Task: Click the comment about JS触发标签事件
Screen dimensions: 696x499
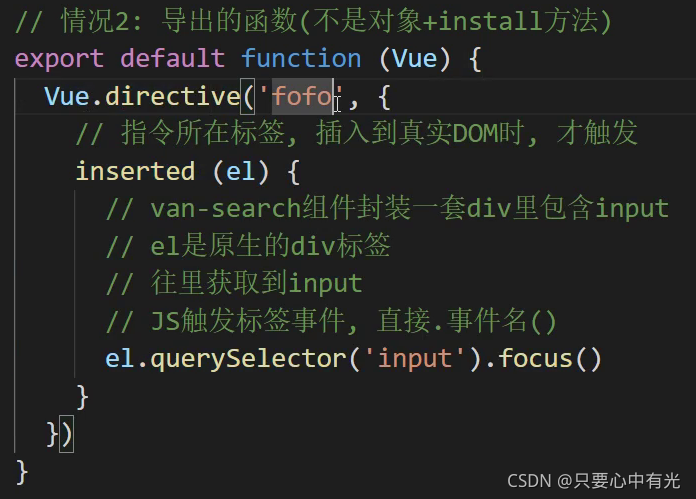Action: click(x=331, y=321)
